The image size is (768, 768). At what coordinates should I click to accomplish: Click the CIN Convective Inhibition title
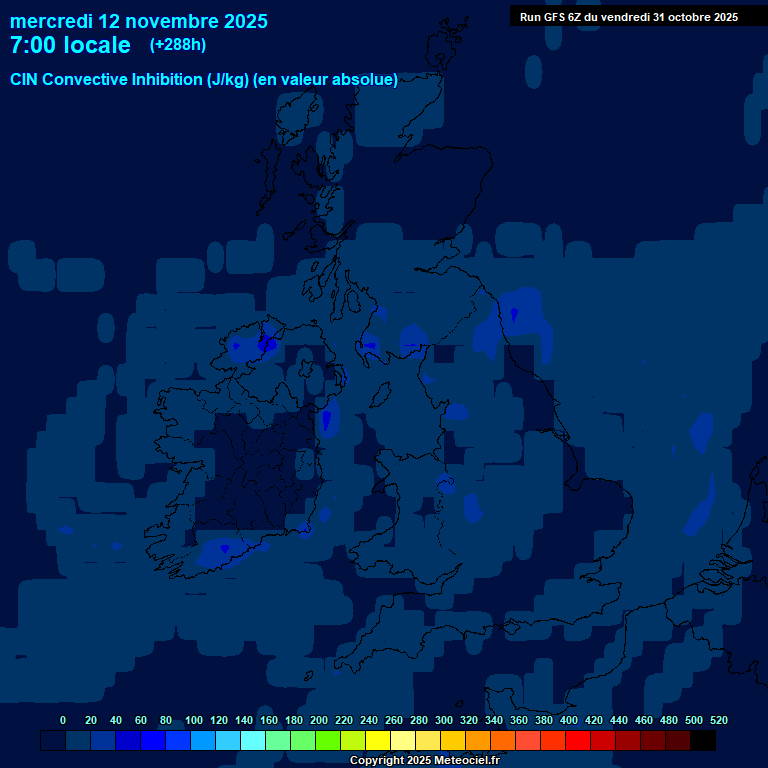coord(204,80)
